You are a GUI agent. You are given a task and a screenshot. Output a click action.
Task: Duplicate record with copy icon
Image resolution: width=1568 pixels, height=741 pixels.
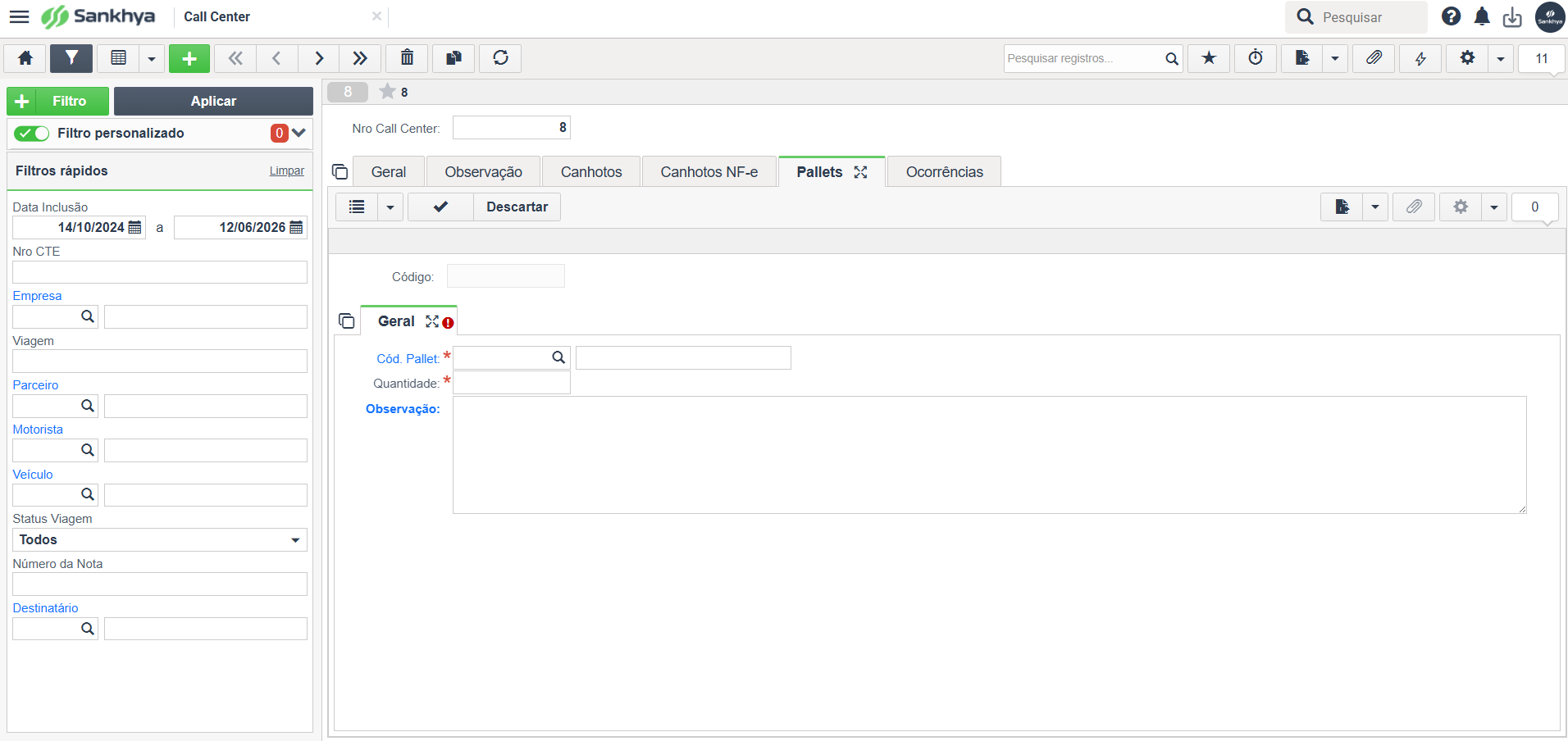click(x=454, y=58)
